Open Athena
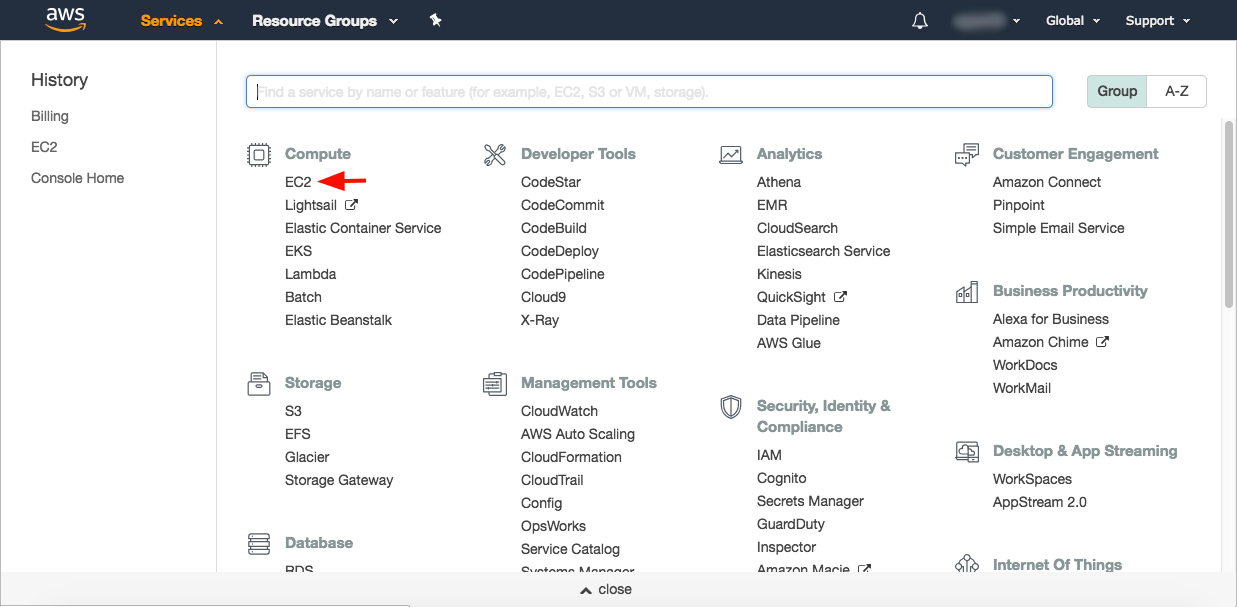Viewport: 1237px width, 607px height. coord(779,182)
